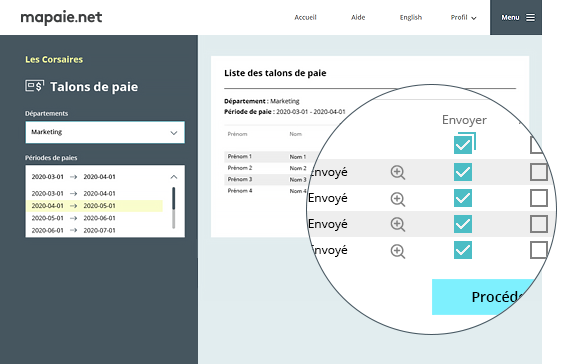Click the Prénom 1 cell
The width and height of the screenshot is (578, 364).
(x=240, y=156)
